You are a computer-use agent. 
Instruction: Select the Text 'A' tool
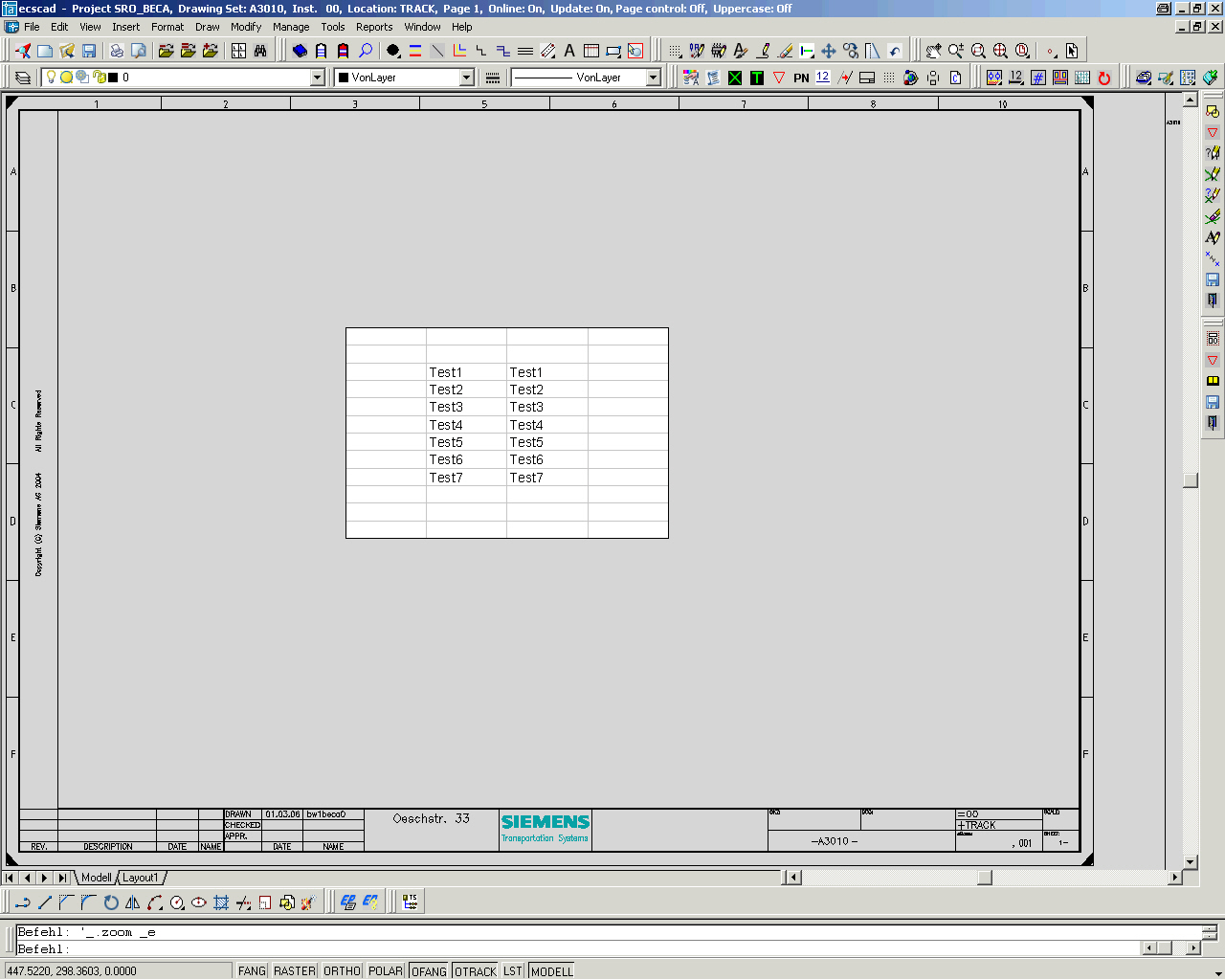pos(569,51)
